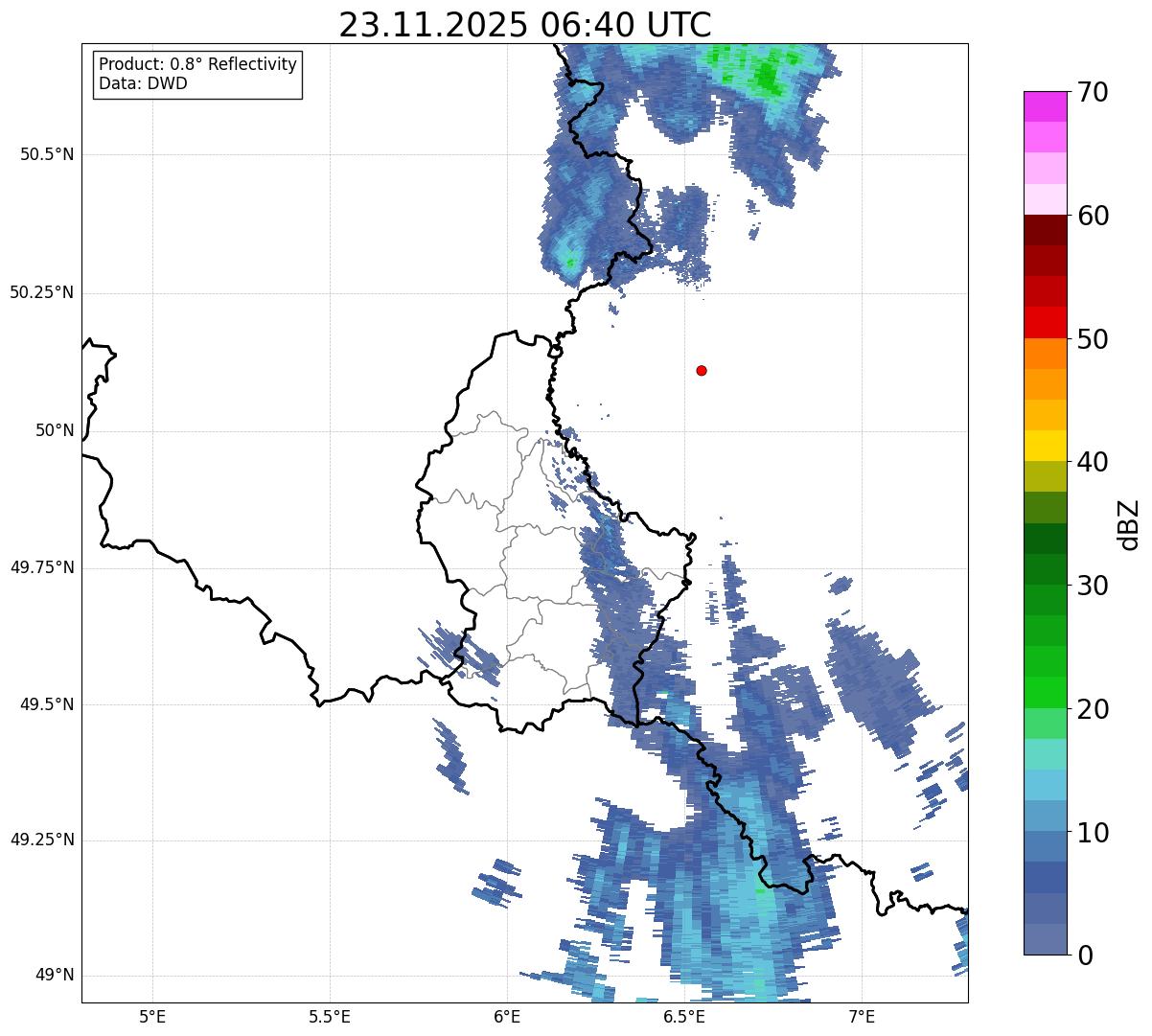Click the latitude label "50.5°N"
This screenshot has height=1036, width=1152.
[47, 154]
